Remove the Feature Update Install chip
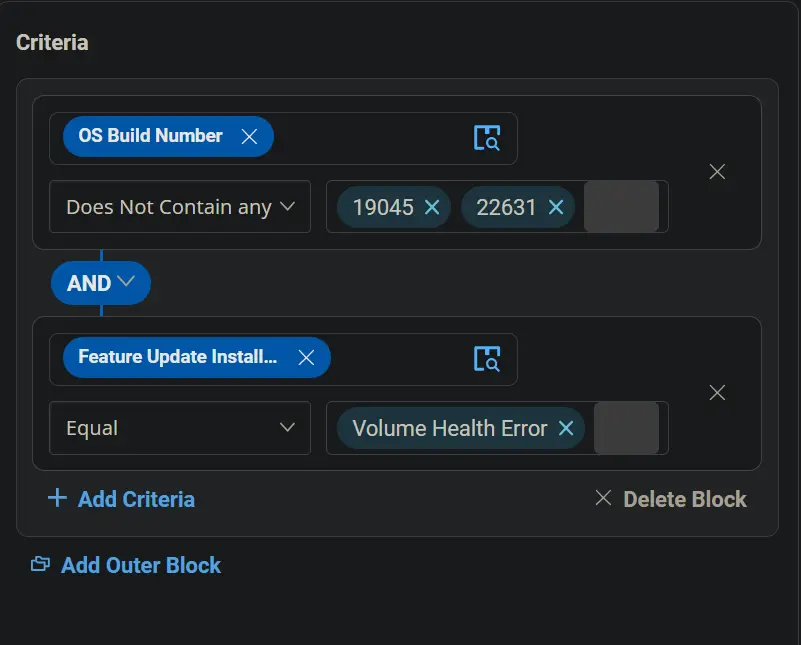This screenshot has width=801, height=645. coord(306,357)
